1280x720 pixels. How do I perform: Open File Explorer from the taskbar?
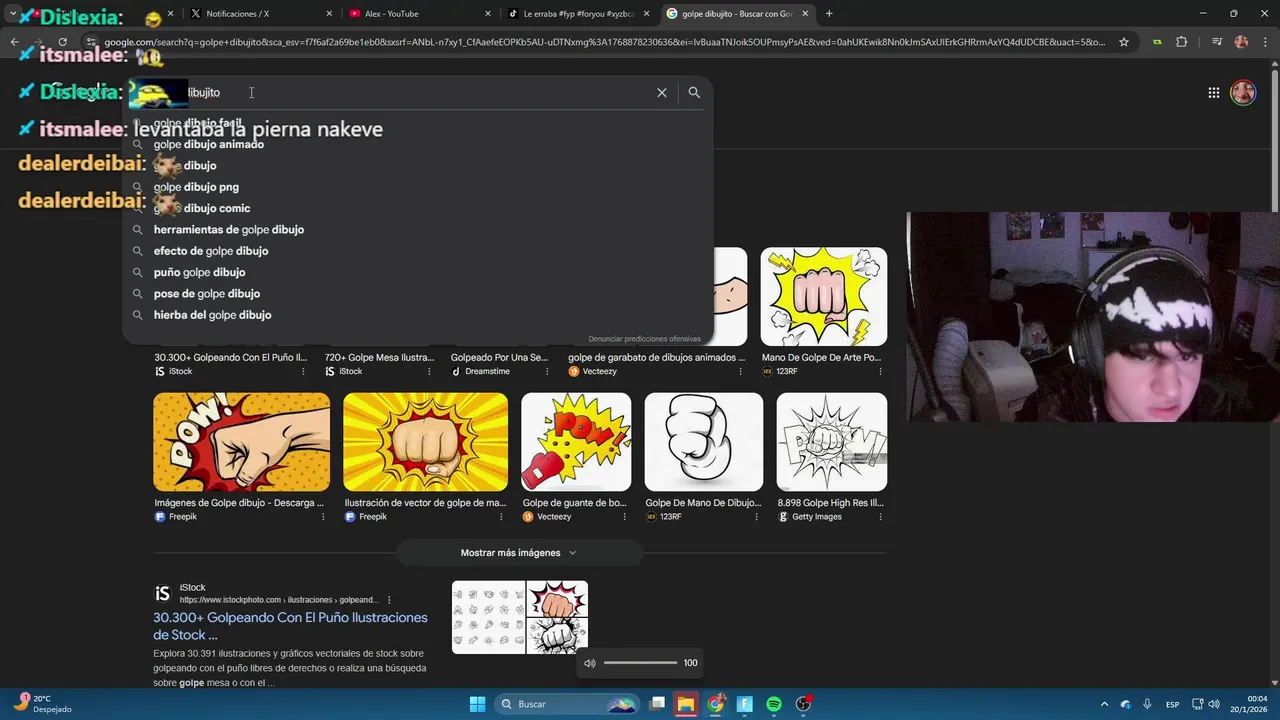[x=685, y=704]
